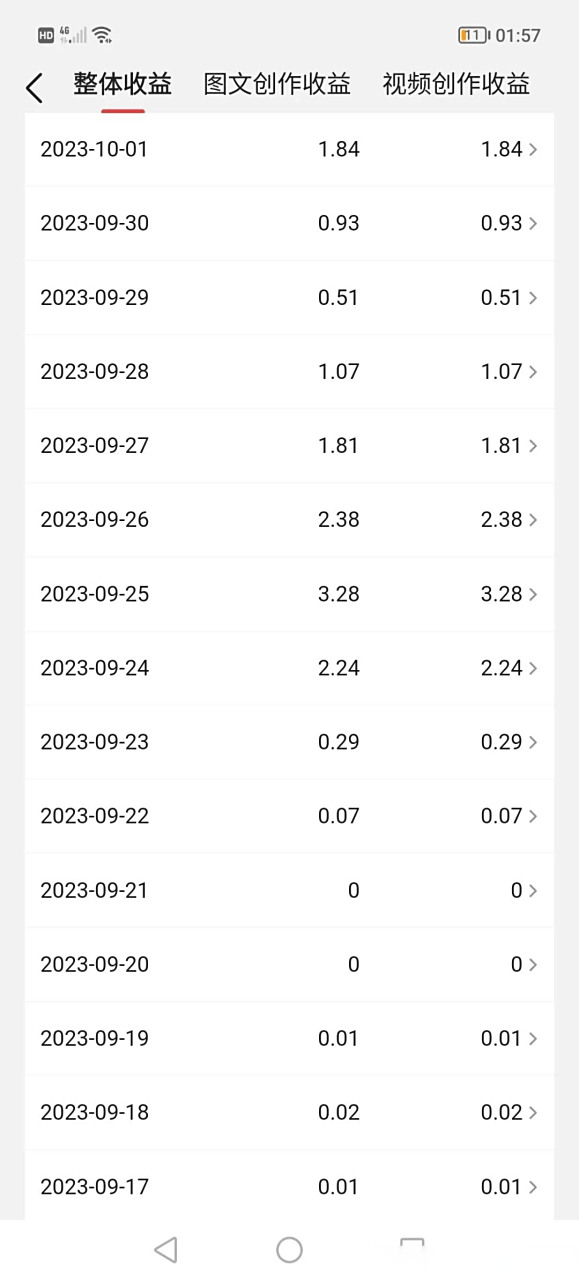Image resolution: width=579 pixels, height=1280 pixels.
Task: Open the 2023-09-28 earnings entry date
Action: [x=95, y=372]
